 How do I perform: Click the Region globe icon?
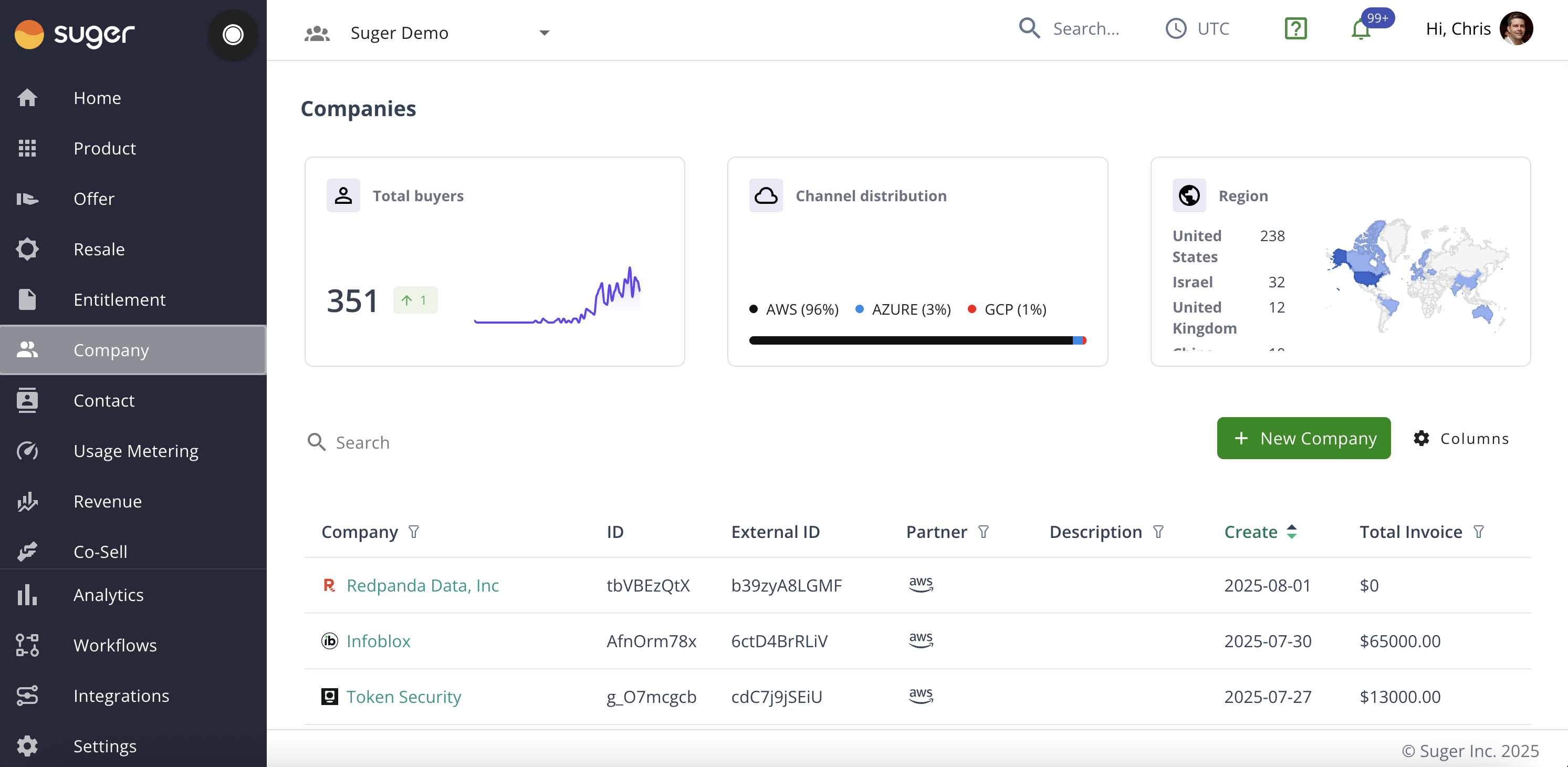point(1189,195)
